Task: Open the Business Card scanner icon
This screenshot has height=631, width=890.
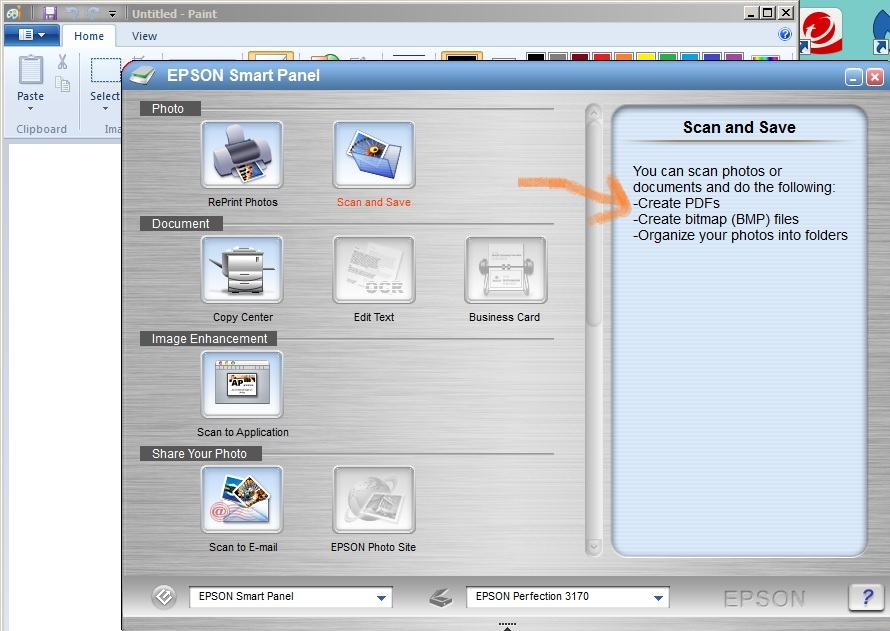Action: click(x=505, y=270)
